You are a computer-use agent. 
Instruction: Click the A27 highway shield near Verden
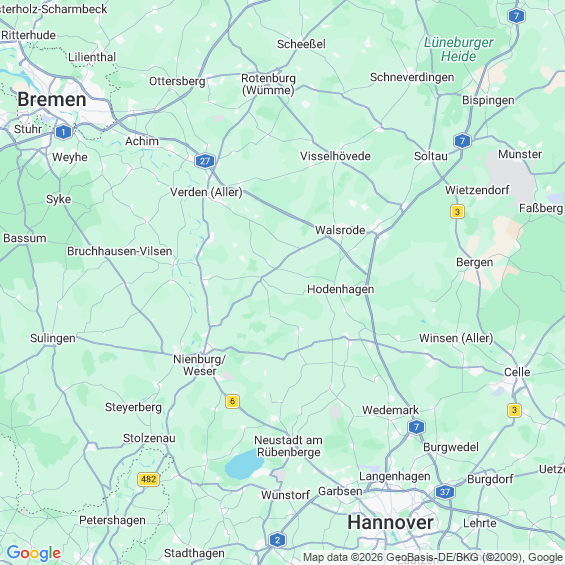coord(205,161)
